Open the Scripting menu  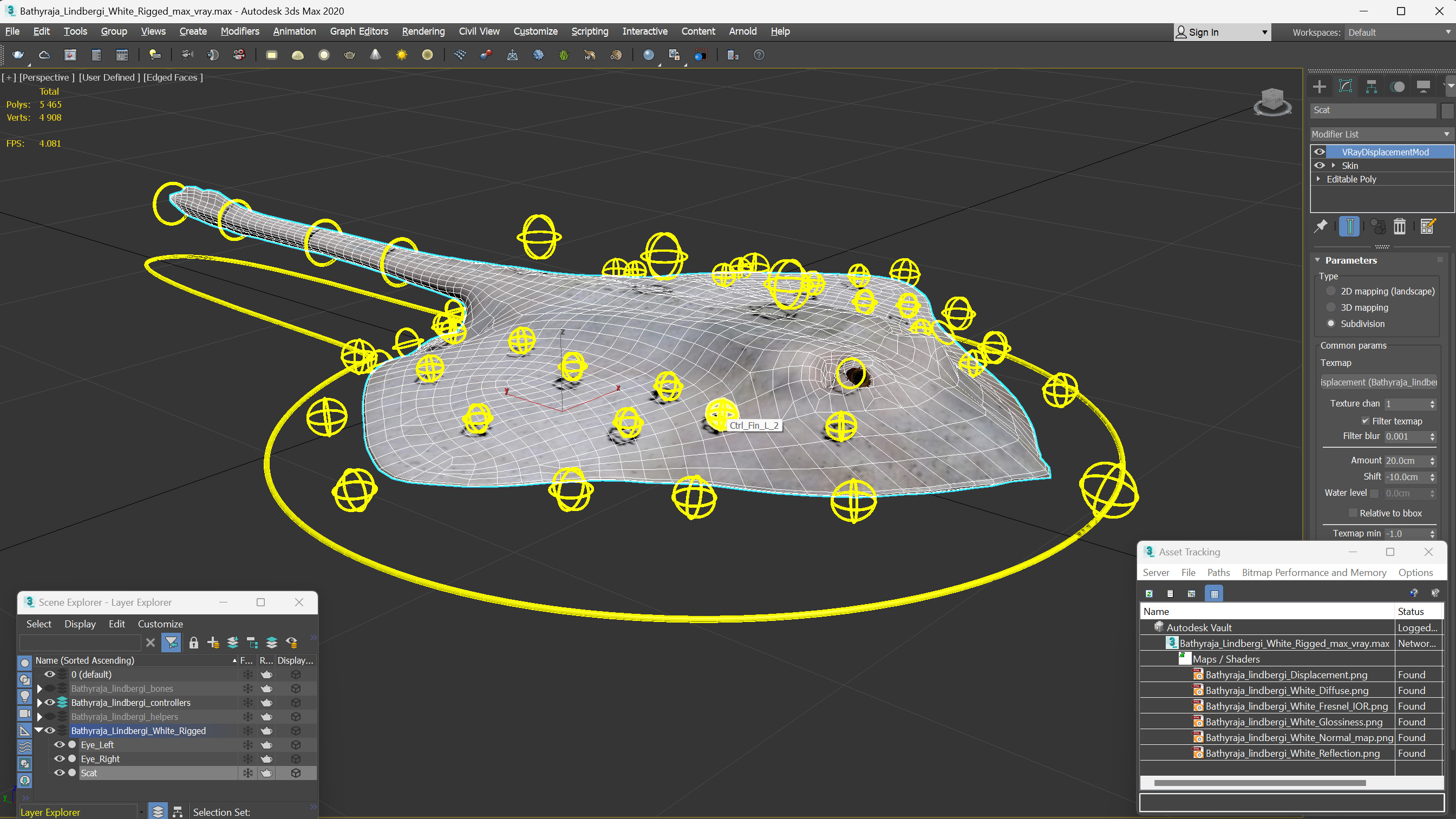click(x=590, y=31)
